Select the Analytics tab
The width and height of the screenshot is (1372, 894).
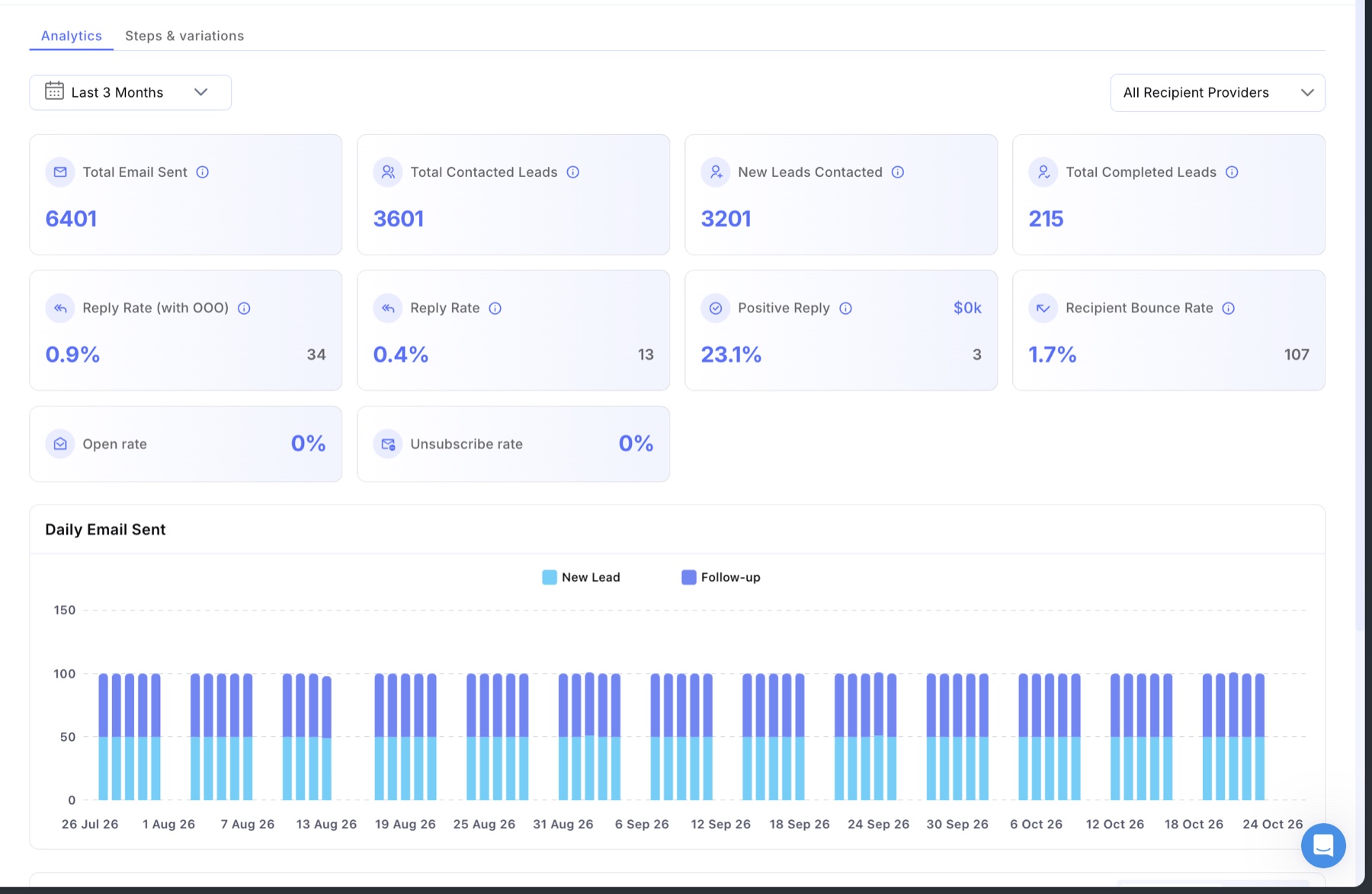[72, 36]
